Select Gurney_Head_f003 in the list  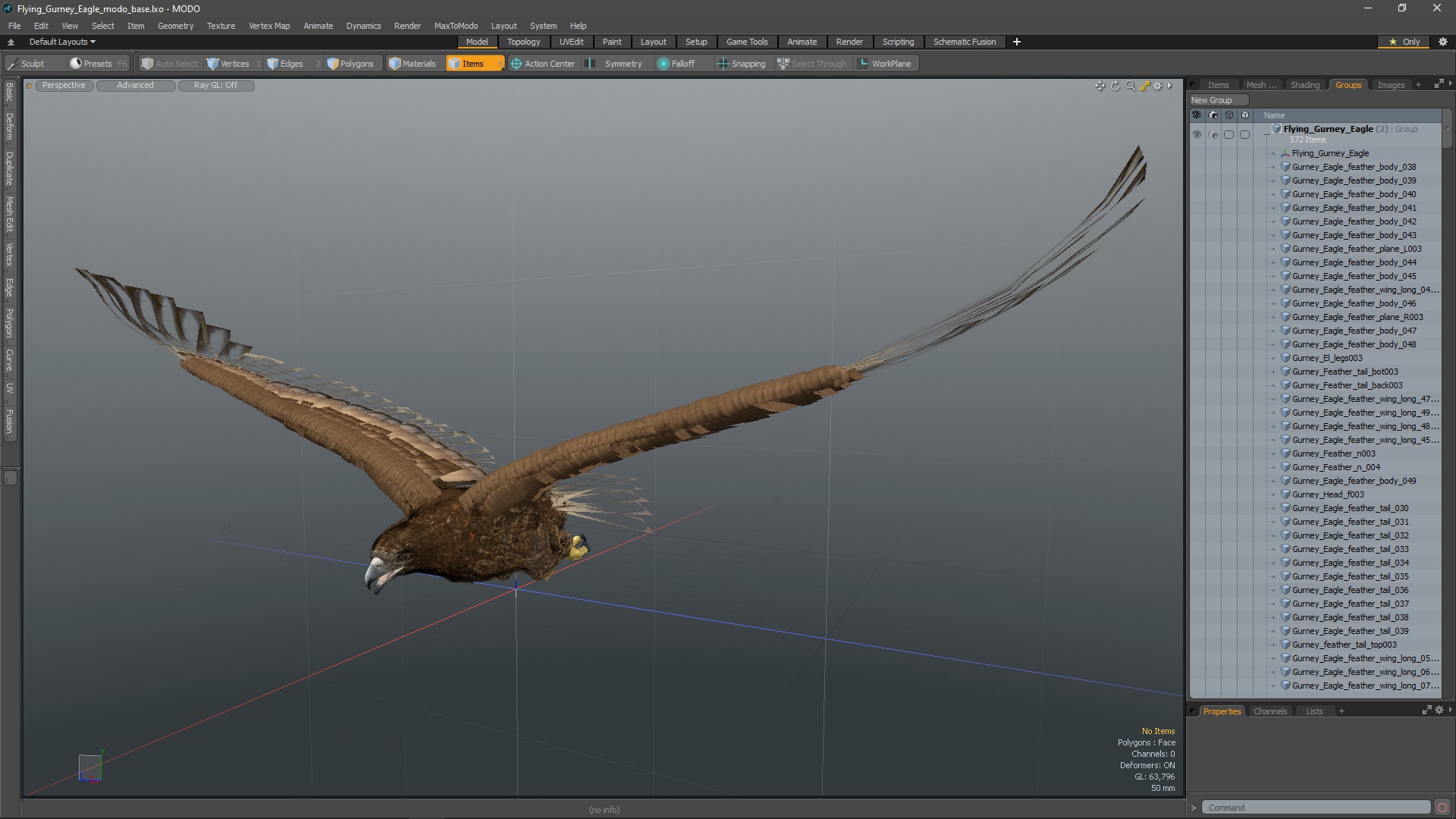coord(1327,494)
